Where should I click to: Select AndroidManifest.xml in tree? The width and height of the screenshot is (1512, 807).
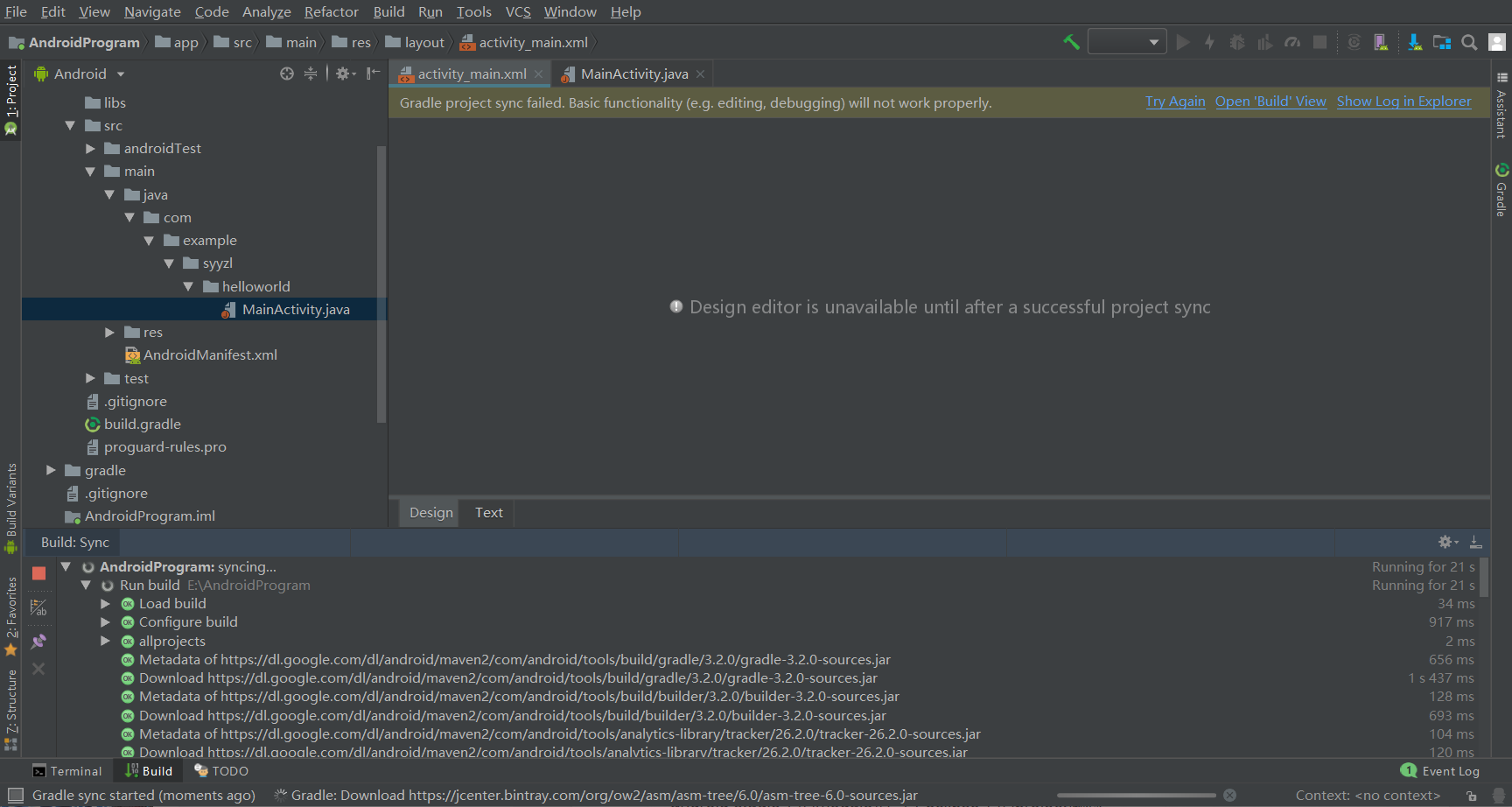[210, 354]
